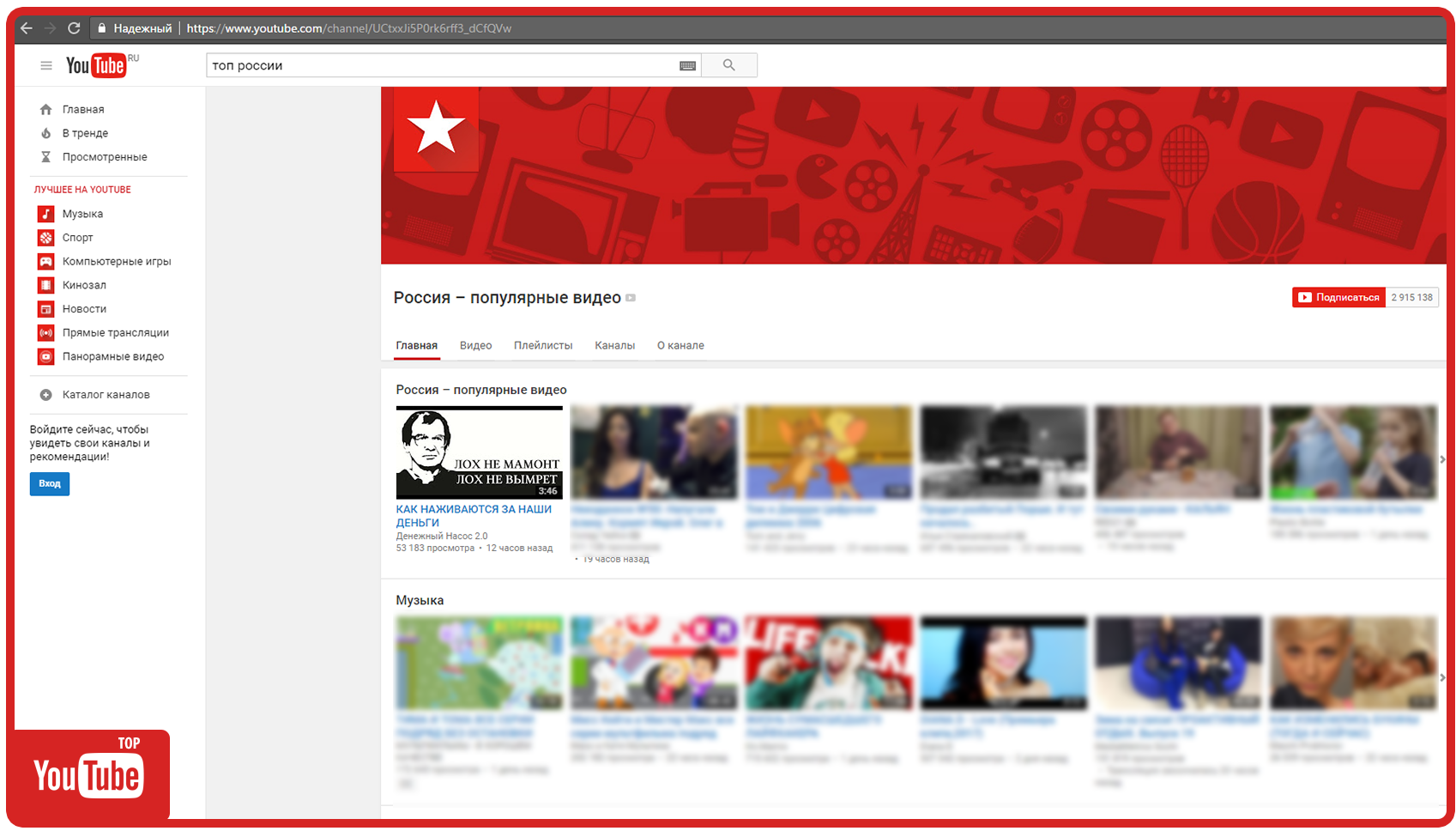Click the YouTube RU logo
This screenshot has height=831, width=1456.
click(97, 64)
